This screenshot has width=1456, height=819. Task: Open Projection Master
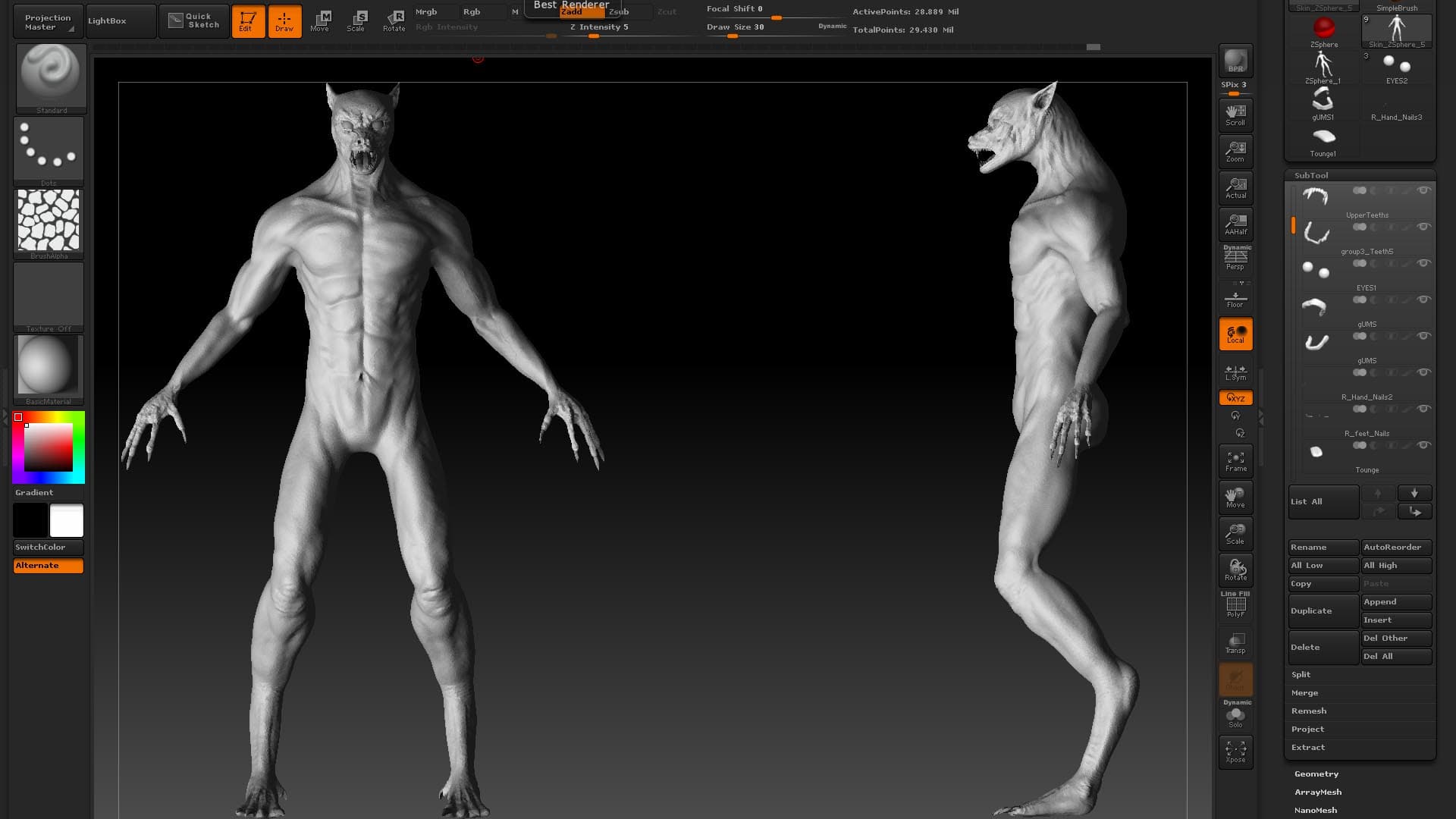pyautogui.click(x=48, y=21)
